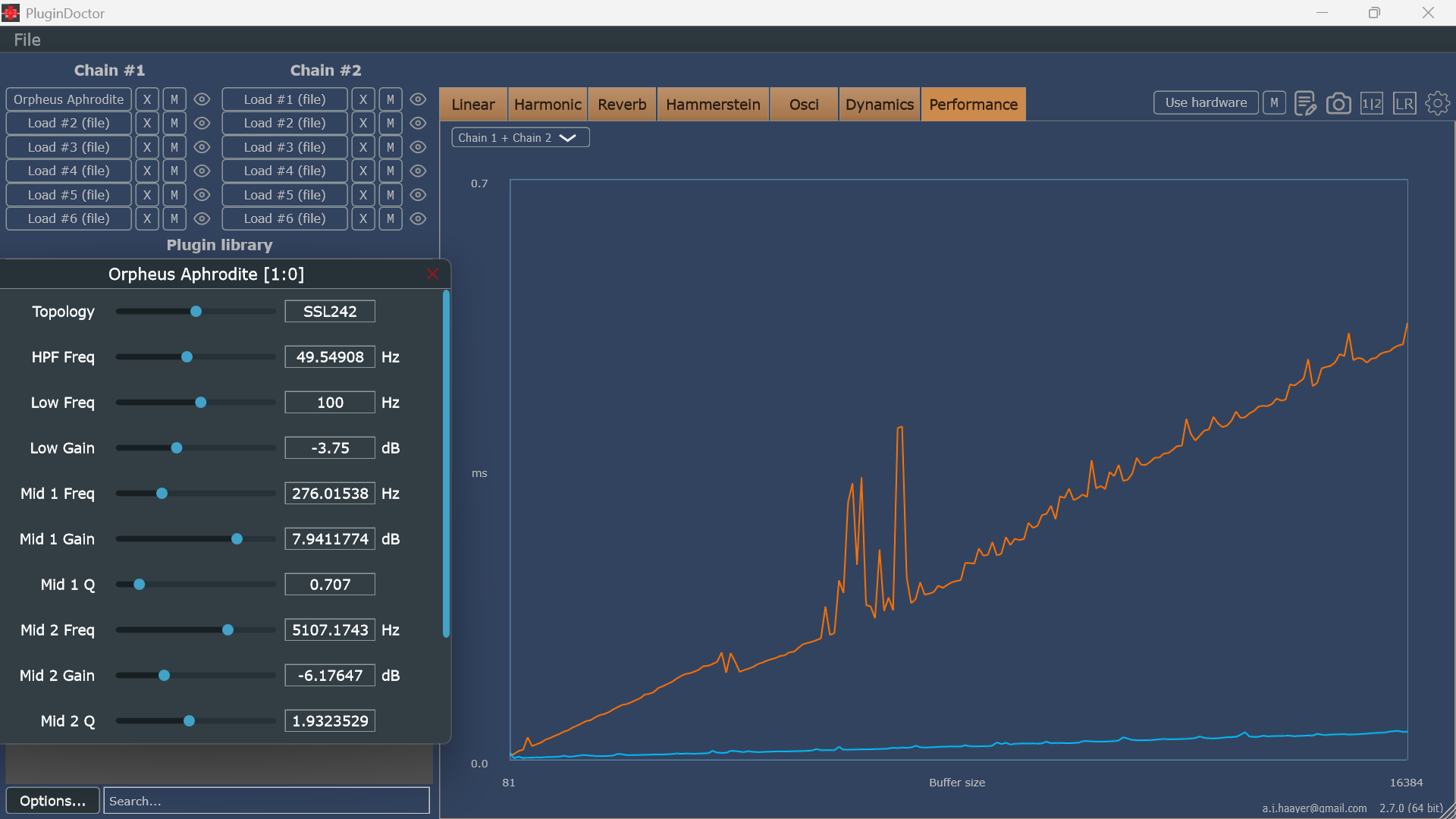Click the Mid 2 Freq value field

(x=330, y=630)
